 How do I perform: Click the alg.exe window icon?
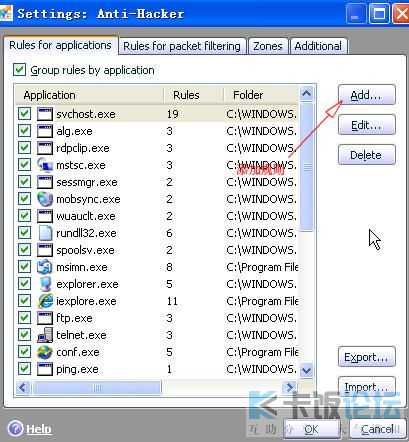pos(45,131)
